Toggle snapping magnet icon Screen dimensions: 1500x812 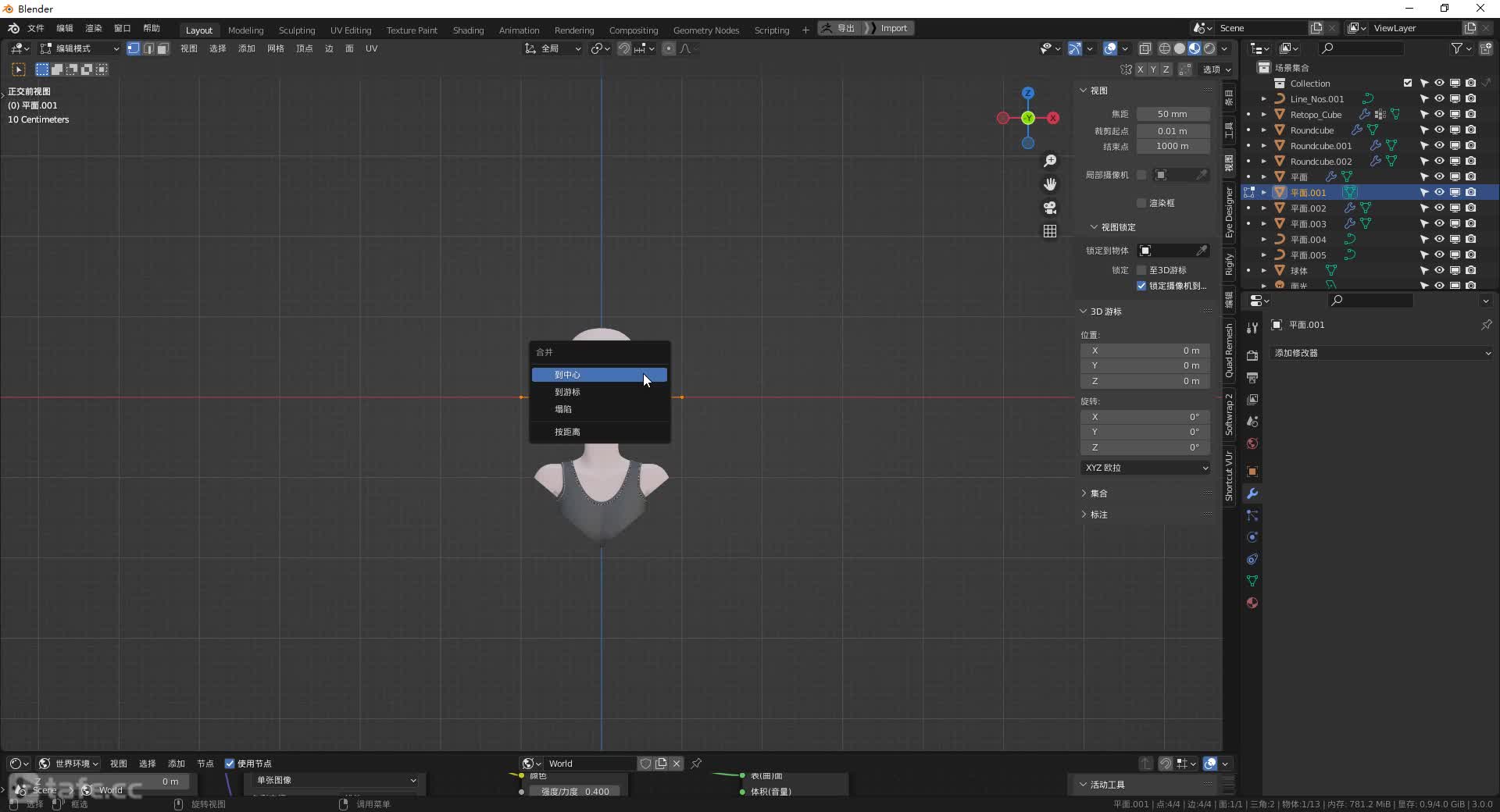point(624,48)
